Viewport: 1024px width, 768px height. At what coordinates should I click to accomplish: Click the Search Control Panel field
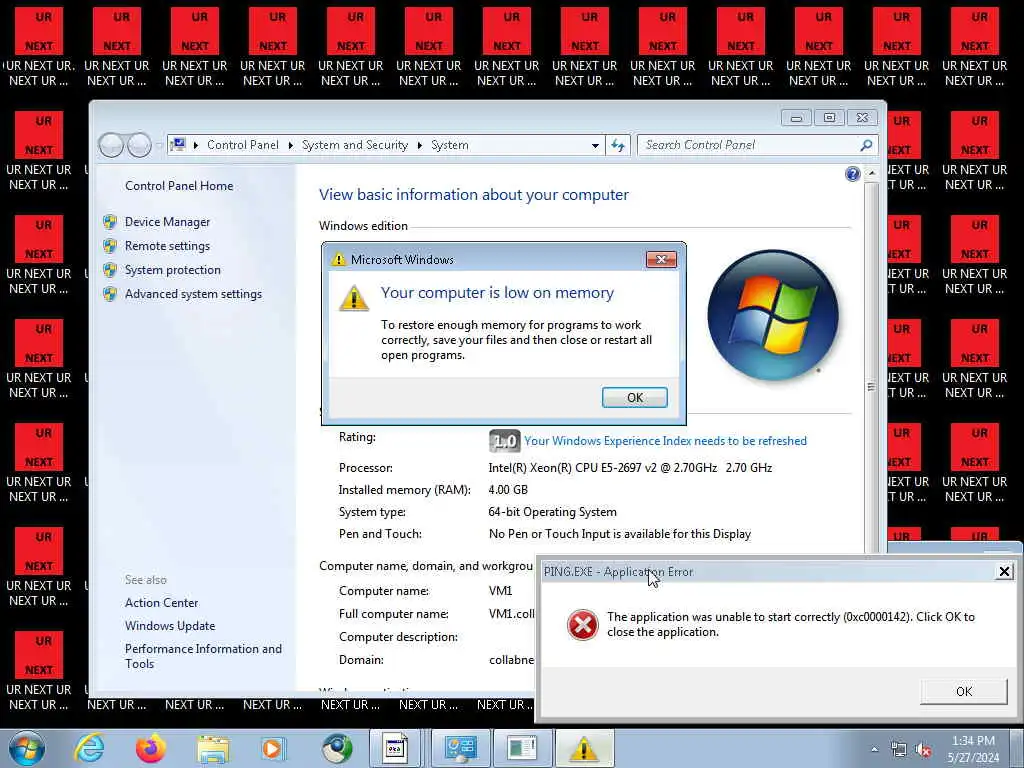tap(748, 145)
